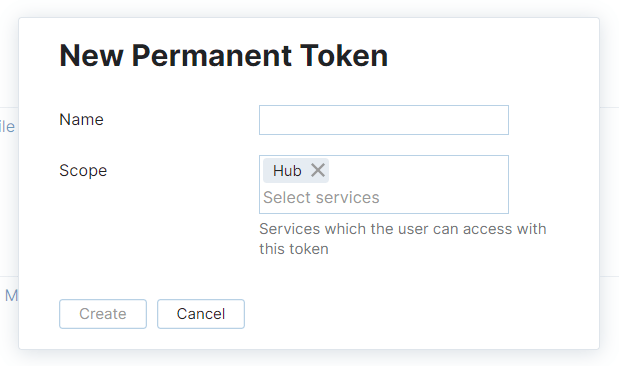Viewport: 619px width, 366px height.
Task: Click the New Permanent Token heading
Action: point(223,56)
